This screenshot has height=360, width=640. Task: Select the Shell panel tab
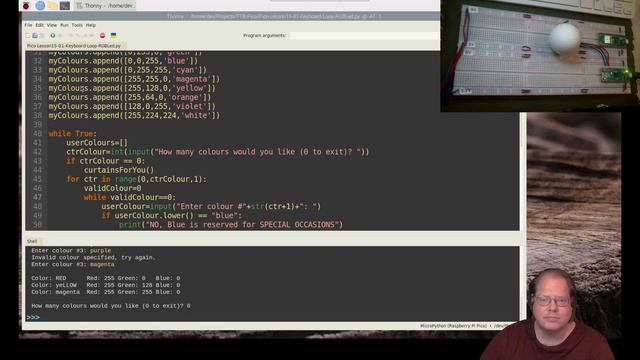click(32, 241)
